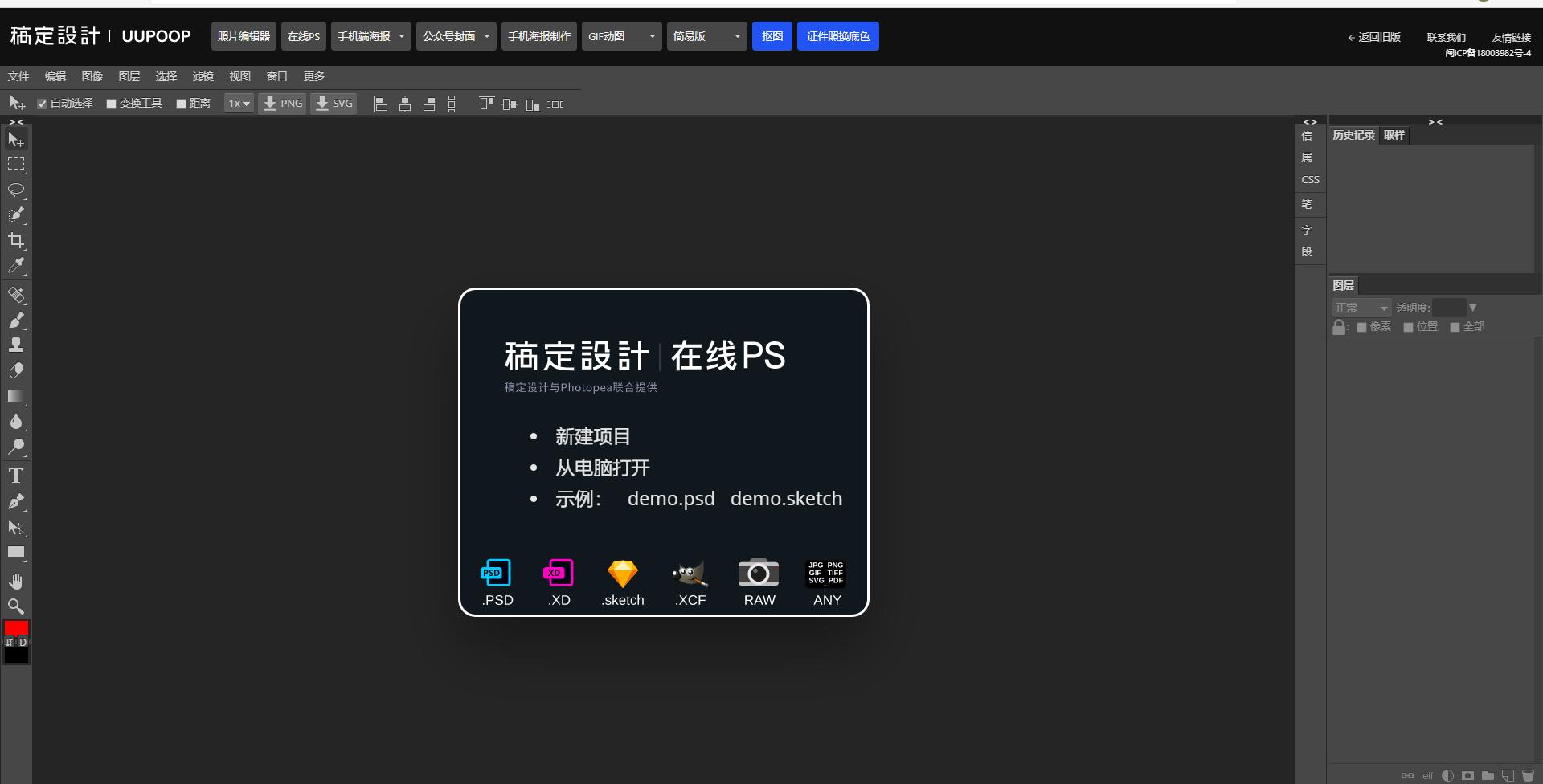This screenshot has height=784, width=1543.
Task: Activate the Crop tool
Action: [16, 240]
